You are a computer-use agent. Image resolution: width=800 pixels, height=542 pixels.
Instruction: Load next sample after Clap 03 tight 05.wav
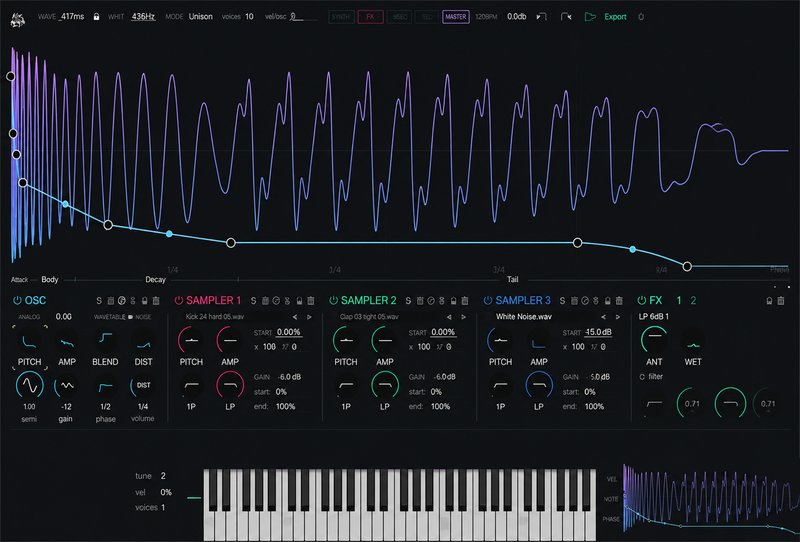[x=463, y=317]
